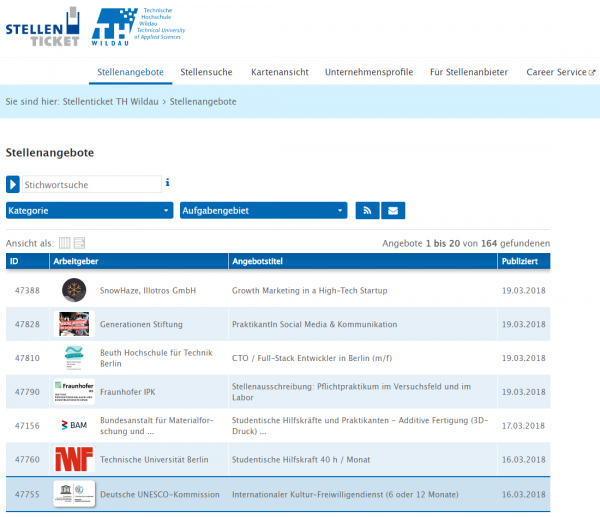Sort by the Publiziert column header
This screenshot has width=600, height=517.
click(524, 261)
